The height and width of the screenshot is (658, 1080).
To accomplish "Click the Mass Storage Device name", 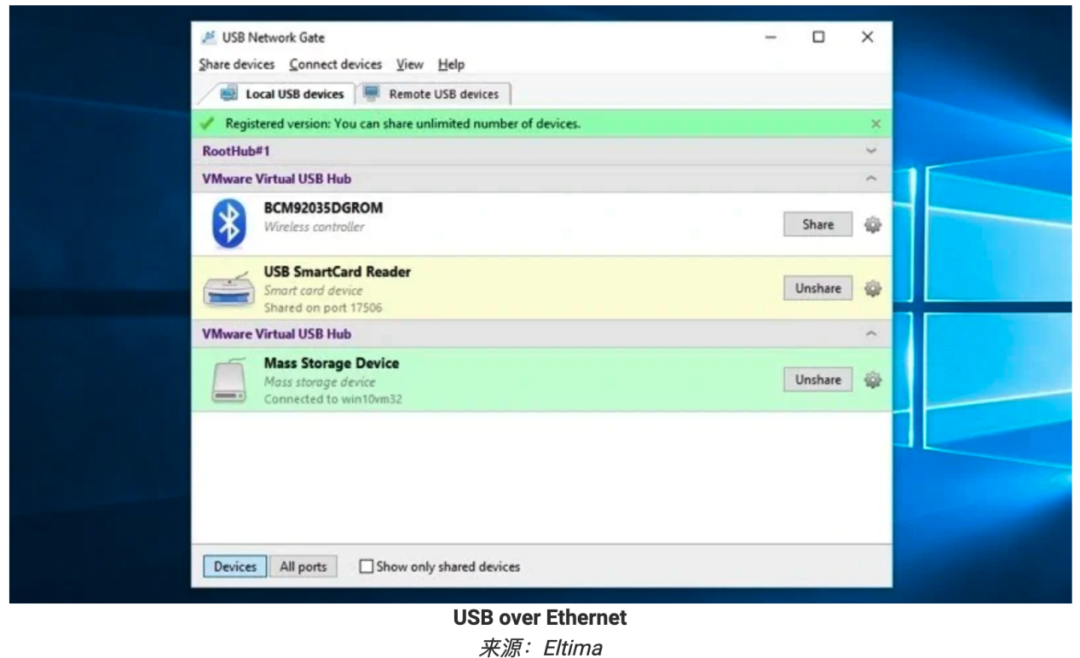I will 331,363.
